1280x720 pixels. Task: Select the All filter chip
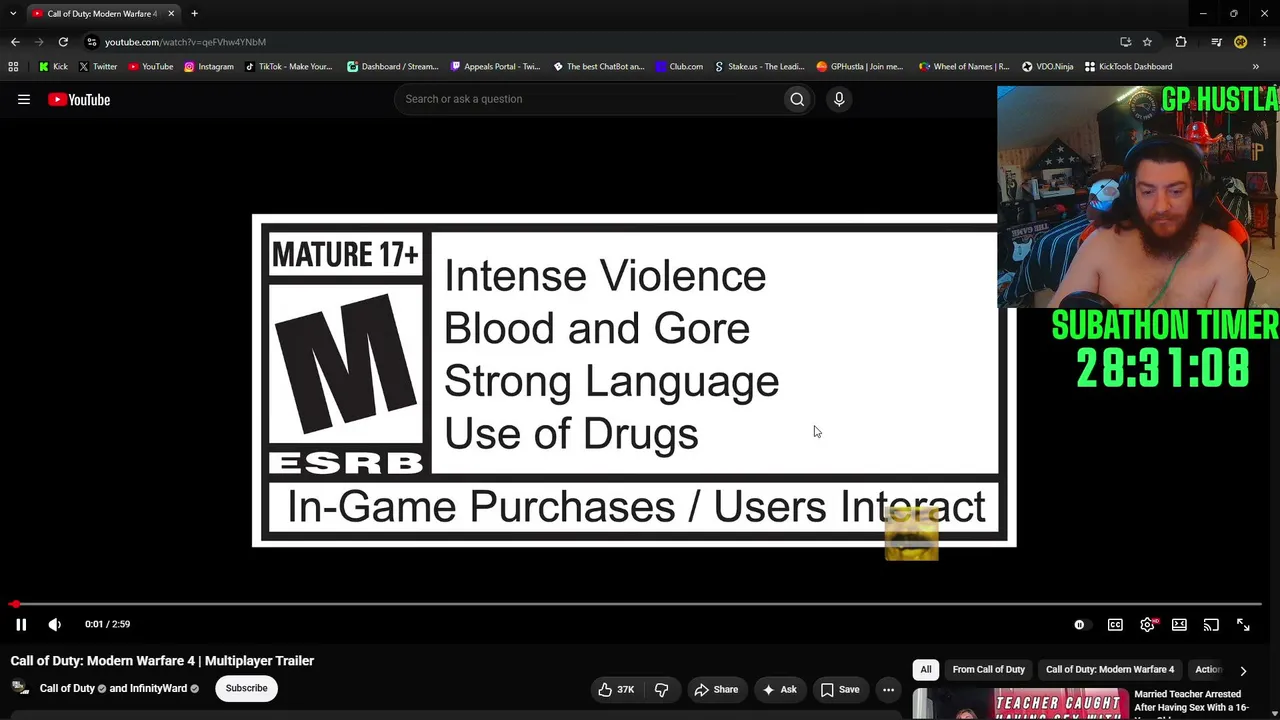click(x=926, y=670)
